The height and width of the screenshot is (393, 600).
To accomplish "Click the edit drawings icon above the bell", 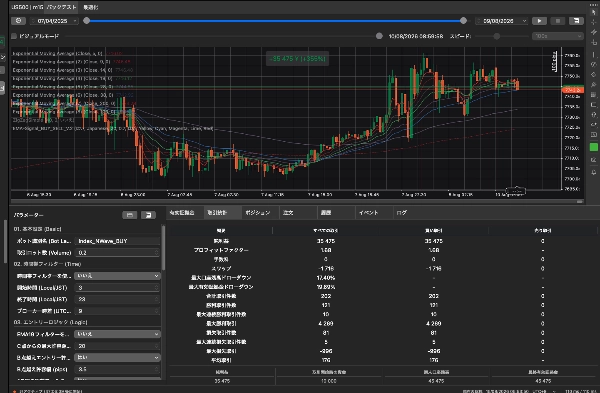I will tap(593, 160).
